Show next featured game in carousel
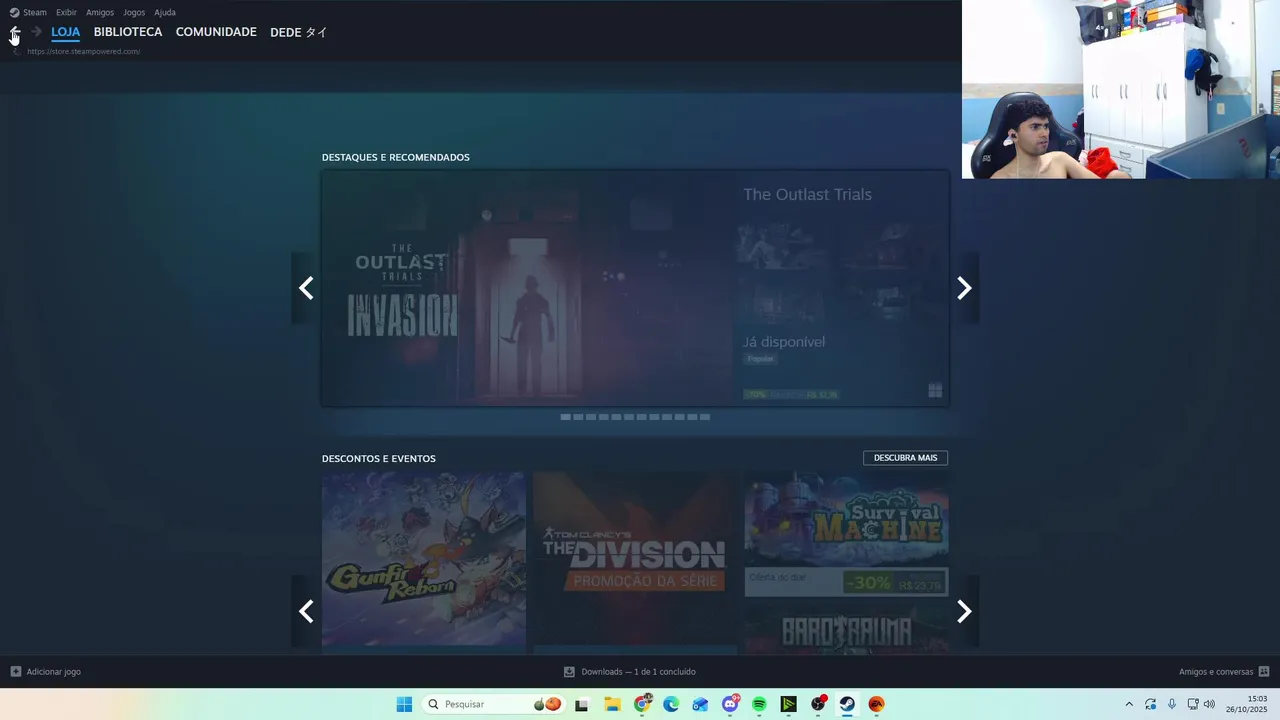Screen dimensions: 1280x720 click(964, 288)
